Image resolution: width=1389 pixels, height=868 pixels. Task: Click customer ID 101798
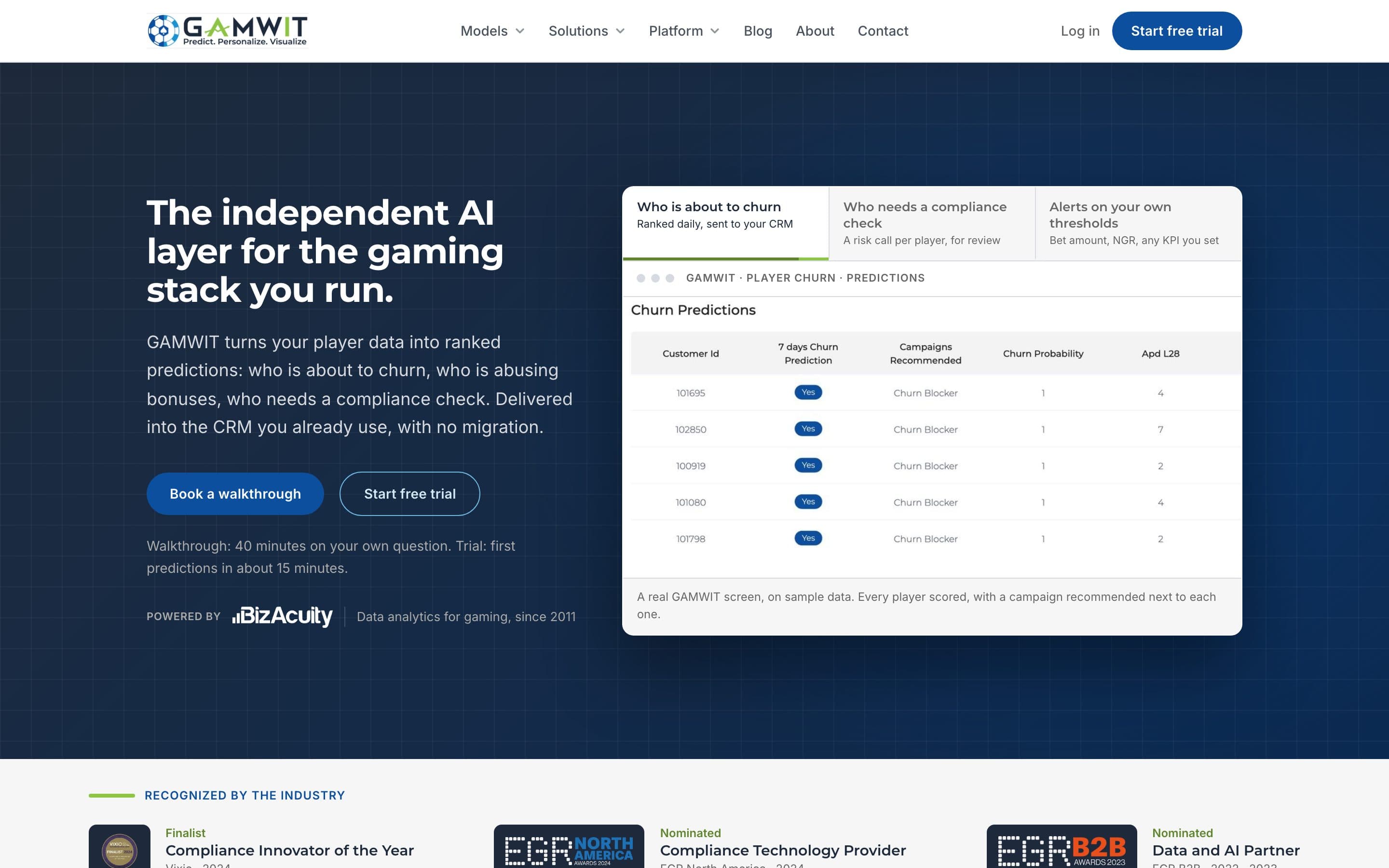pos(691,539)
